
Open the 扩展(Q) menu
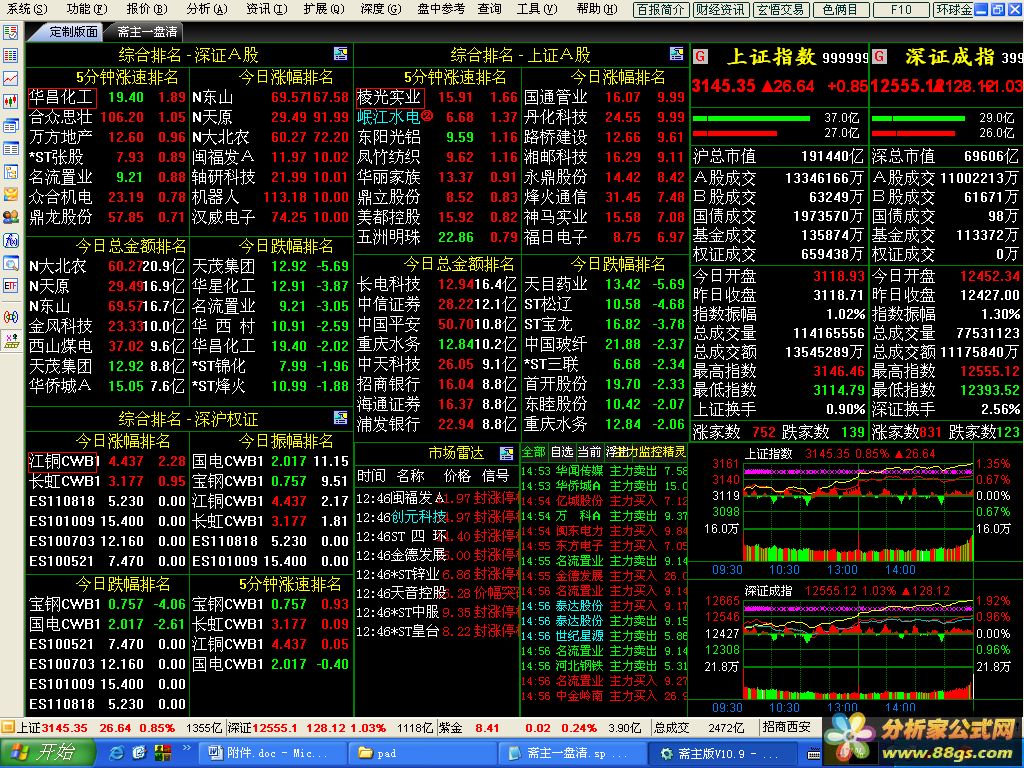point(324,8)
